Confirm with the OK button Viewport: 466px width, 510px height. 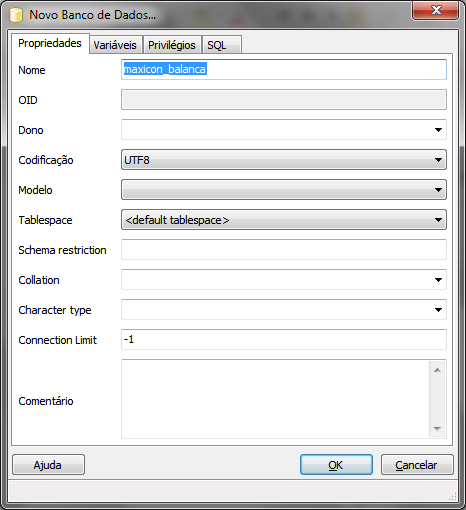[336, 464]
